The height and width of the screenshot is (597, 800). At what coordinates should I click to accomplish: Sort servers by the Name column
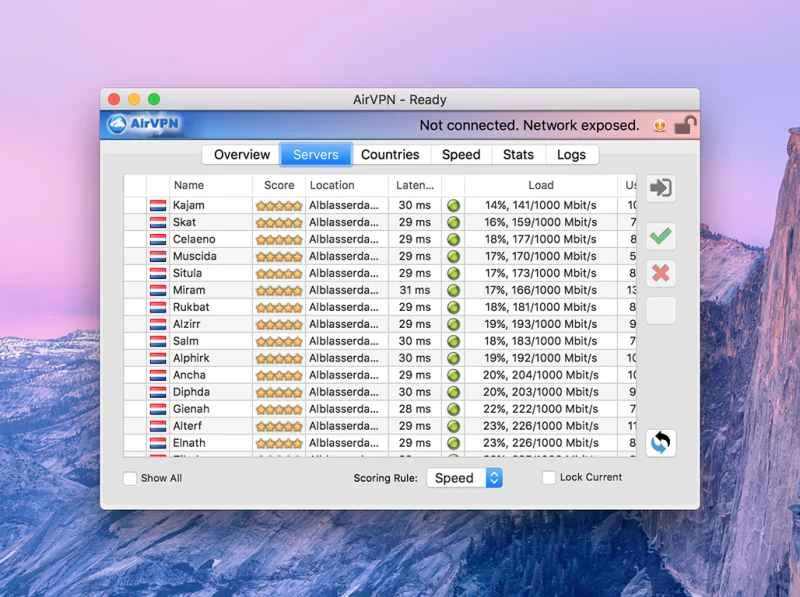[x=187, y=185]
